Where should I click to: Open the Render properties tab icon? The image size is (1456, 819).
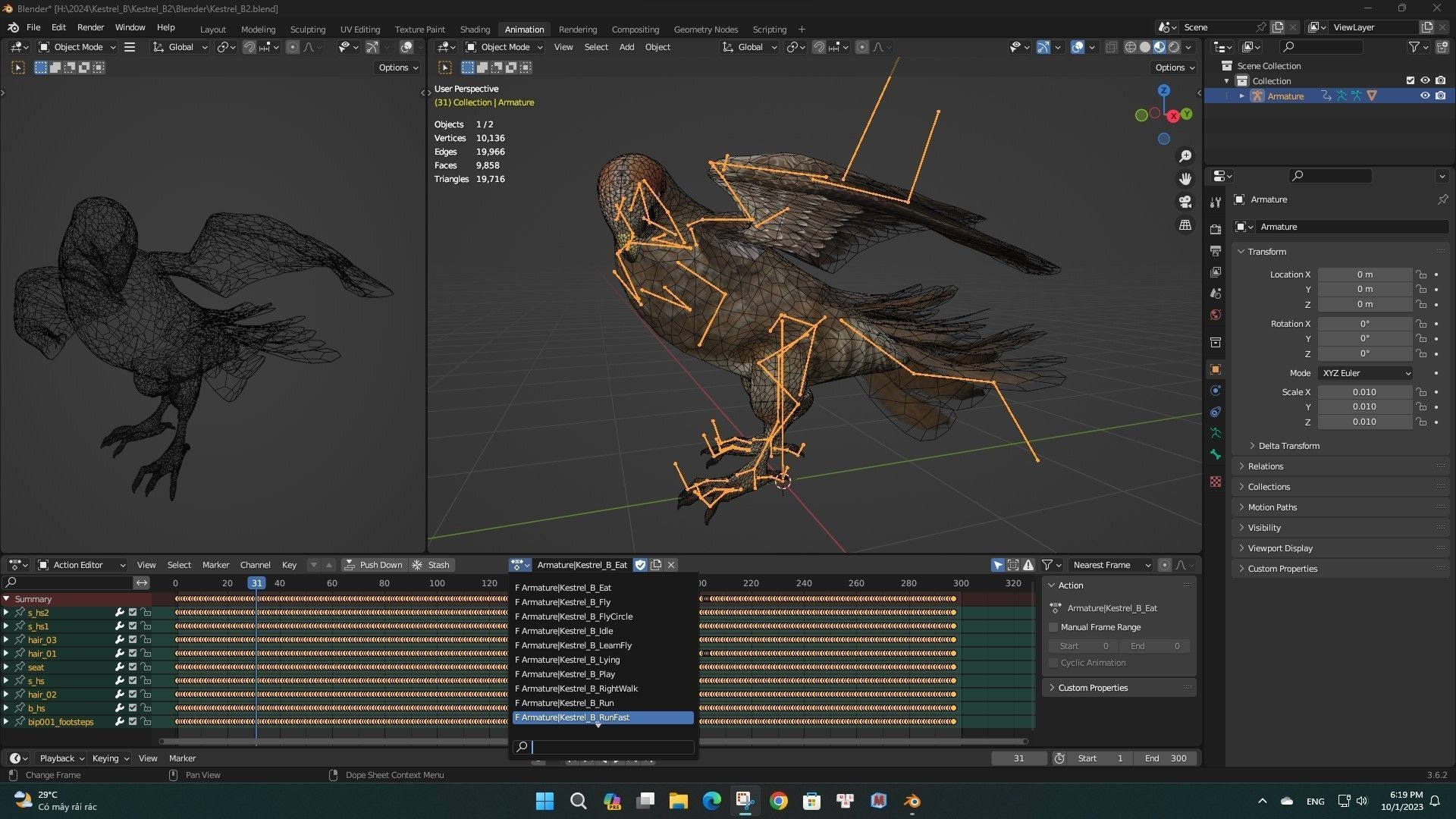click(x=1216, y=229)
